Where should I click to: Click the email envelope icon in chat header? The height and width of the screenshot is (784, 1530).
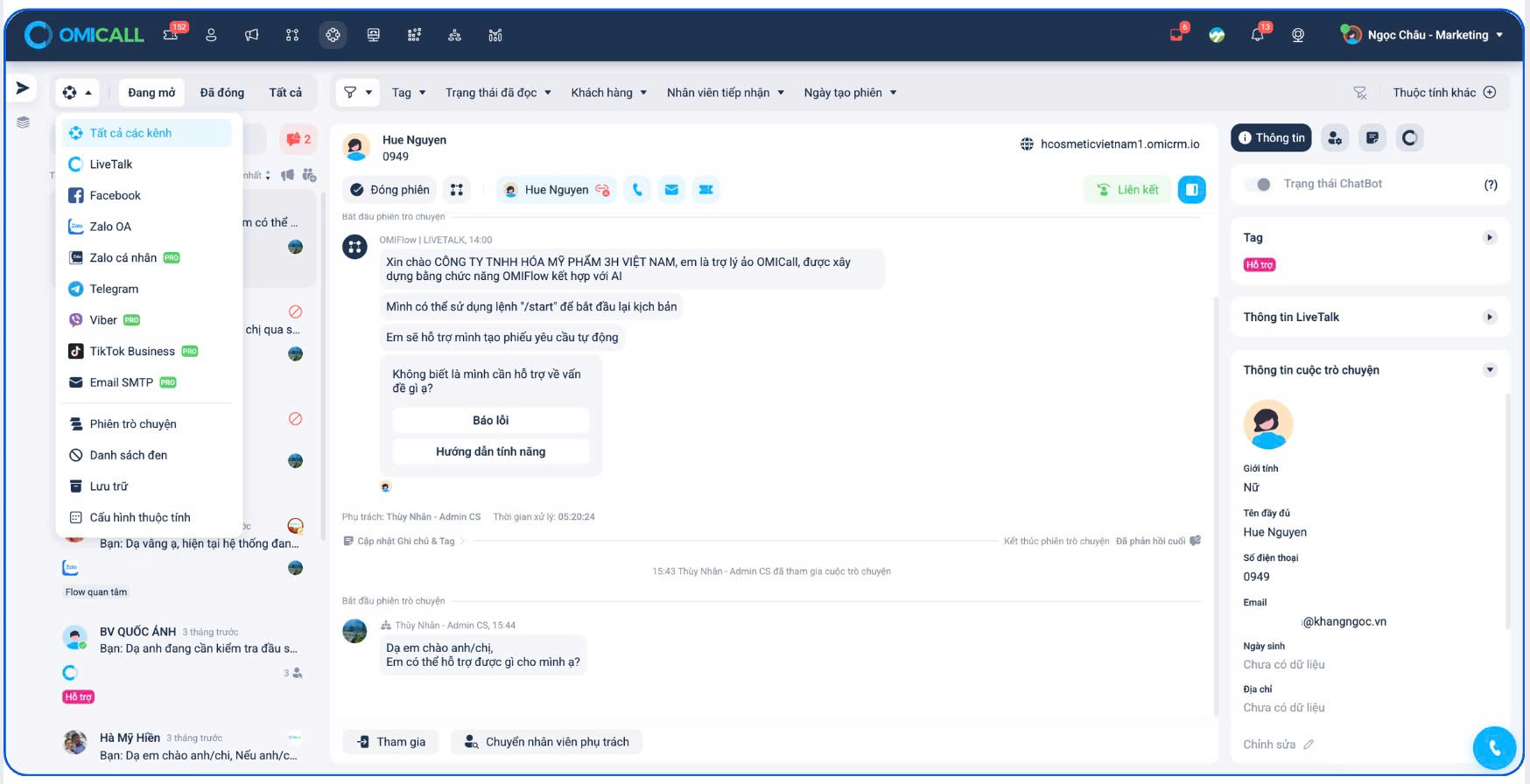click(671, 190)
